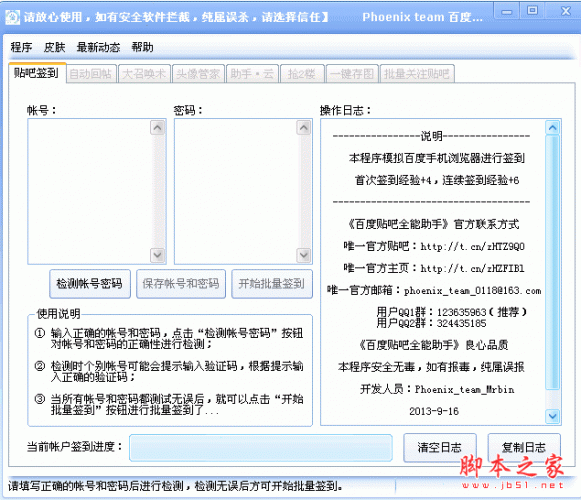Click down arrow of 帐号 scrollbar
The image size is (581, 500).
coord(157,255)
